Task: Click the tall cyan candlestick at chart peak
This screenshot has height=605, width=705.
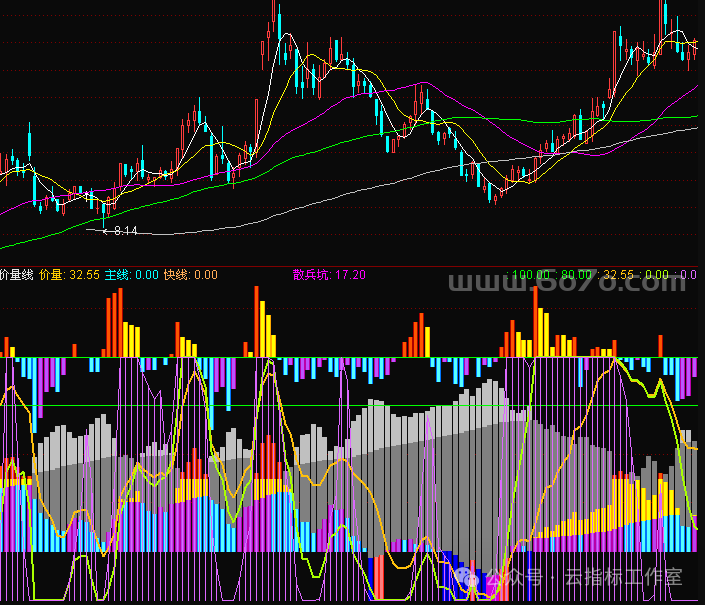Action: (x=279, y=25)
